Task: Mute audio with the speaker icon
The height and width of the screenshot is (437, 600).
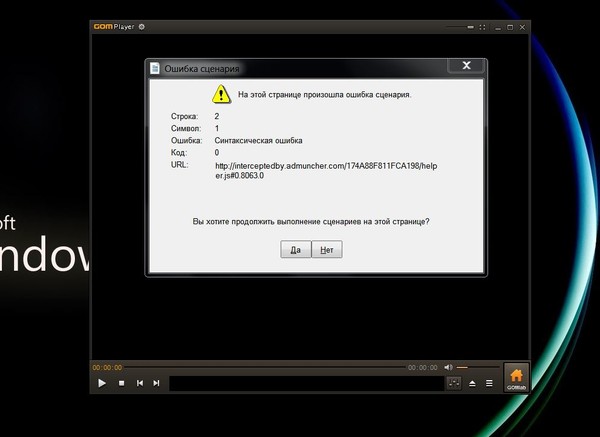Action: (448, 367)
